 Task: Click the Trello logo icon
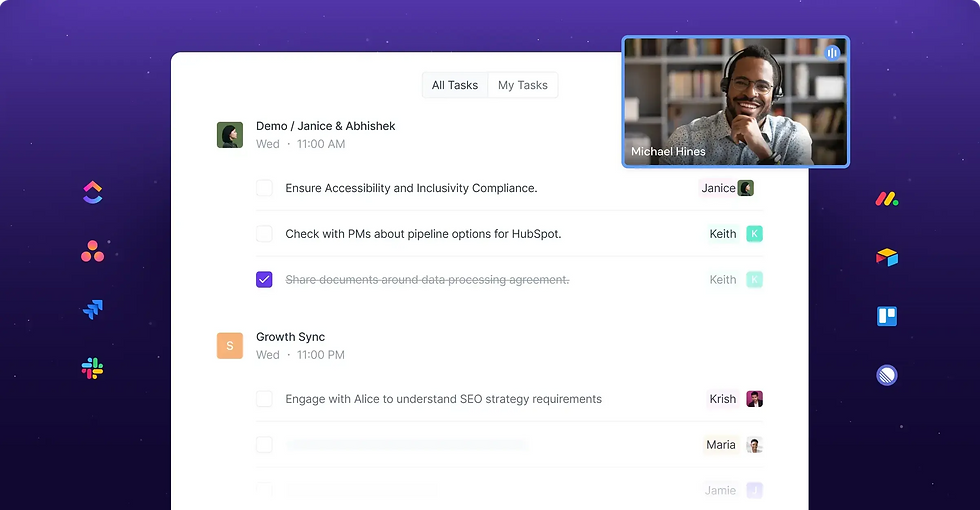pyautogui.click(x=887, y=316)
